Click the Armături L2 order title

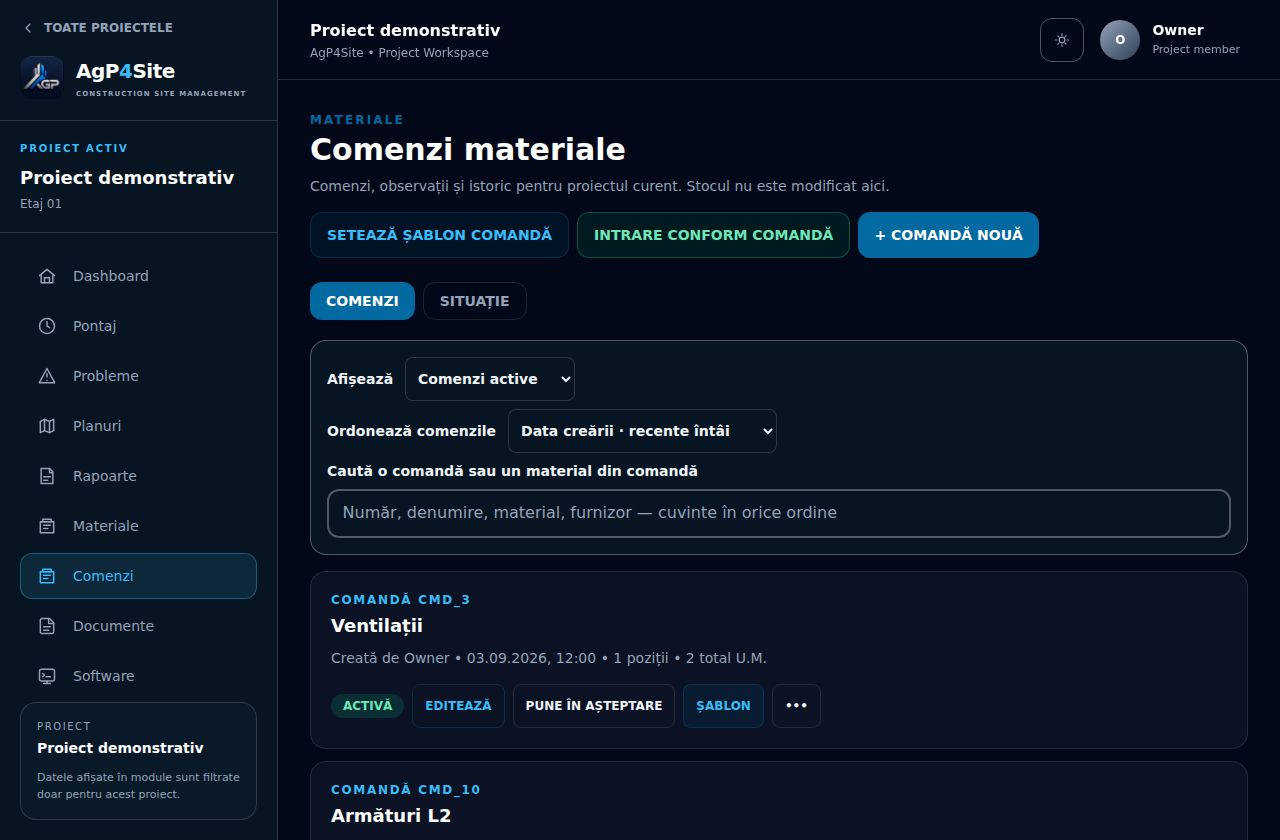pos(391,816)
